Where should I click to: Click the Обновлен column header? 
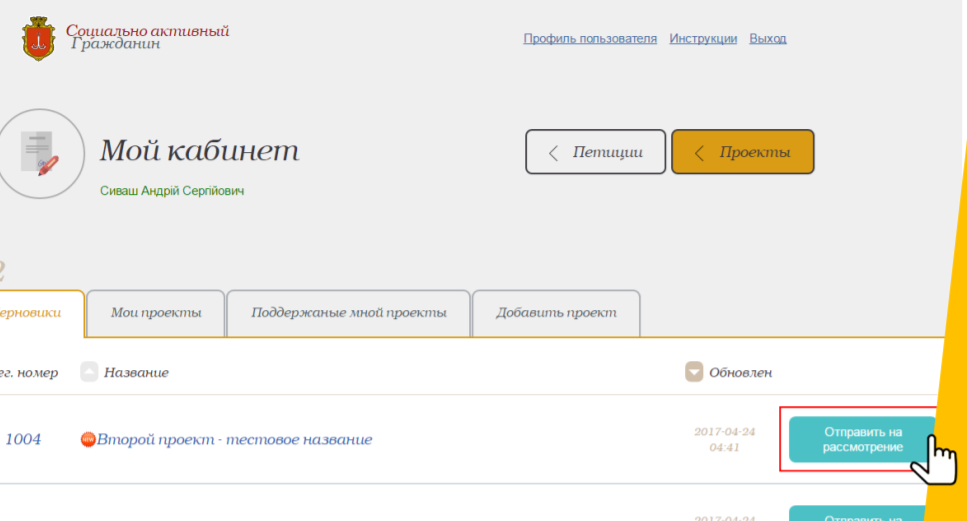(740, 372)
